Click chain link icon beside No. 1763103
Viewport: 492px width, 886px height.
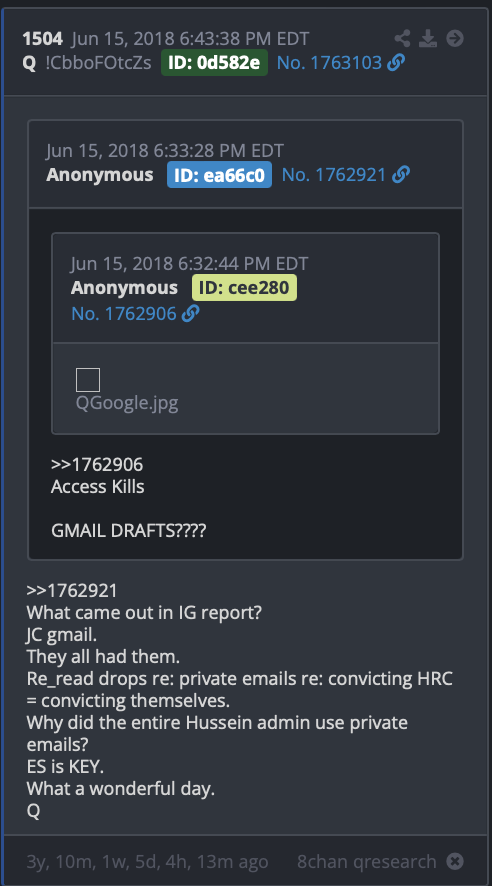[x=396, y=63]
